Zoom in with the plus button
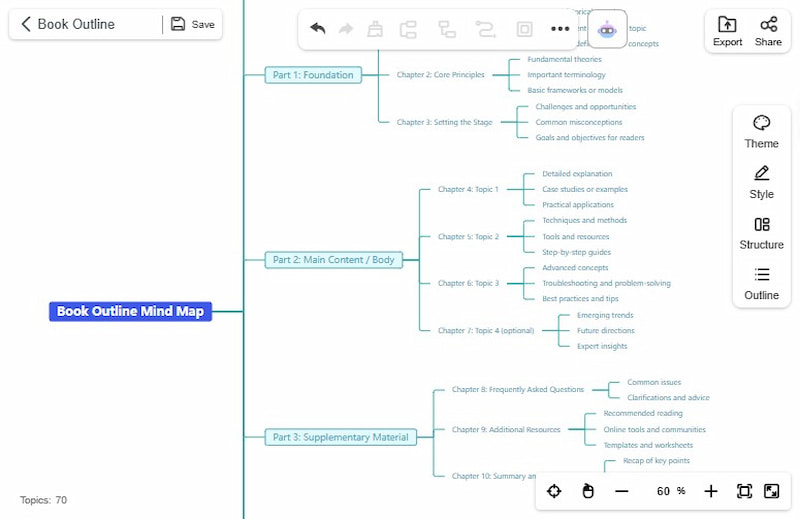The image size is (800, 519). click(x=711, y=491)
